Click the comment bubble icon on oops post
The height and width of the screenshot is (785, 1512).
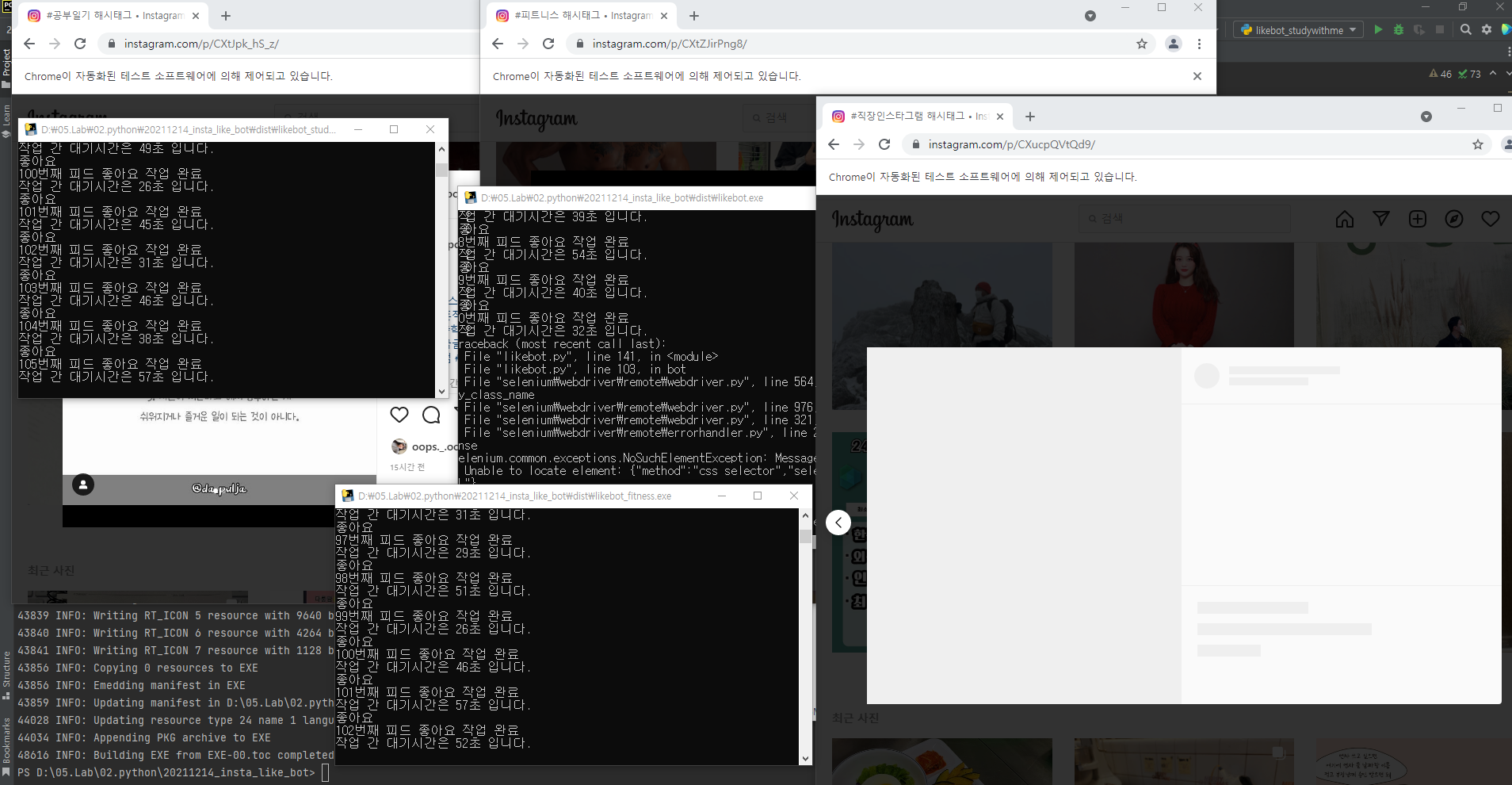coord(431,415)
